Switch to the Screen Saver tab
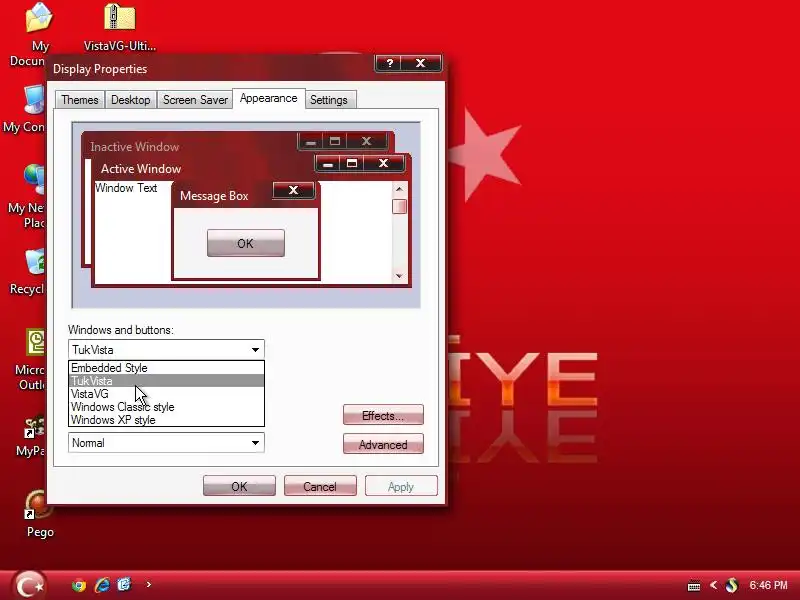 tap(195, 100)
